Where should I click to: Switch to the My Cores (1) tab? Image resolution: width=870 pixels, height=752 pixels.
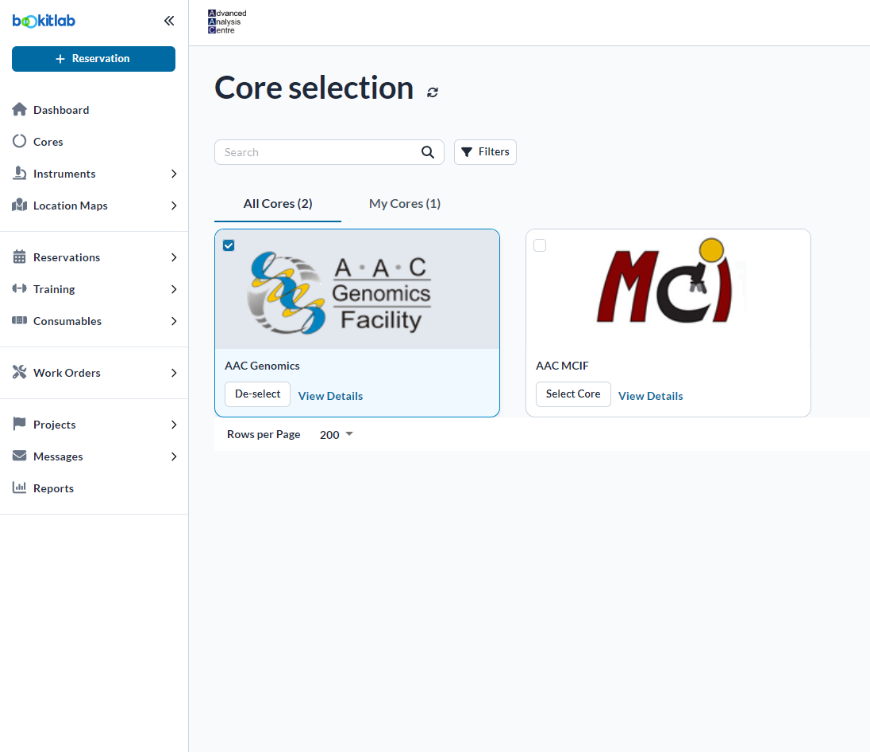404,204
